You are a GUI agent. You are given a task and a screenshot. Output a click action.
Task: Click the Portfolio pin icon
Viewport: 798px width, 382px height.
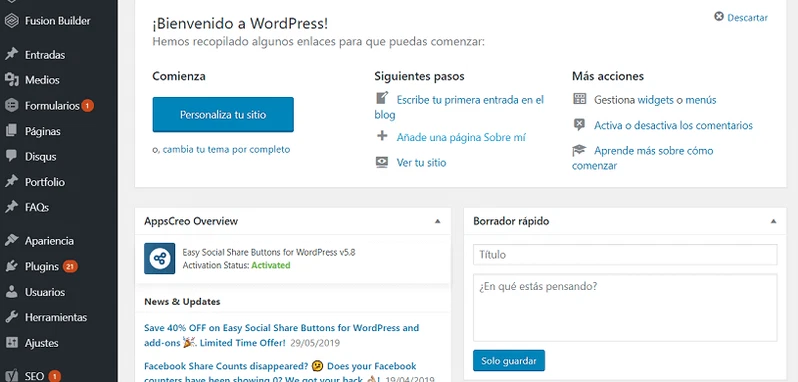11,182
